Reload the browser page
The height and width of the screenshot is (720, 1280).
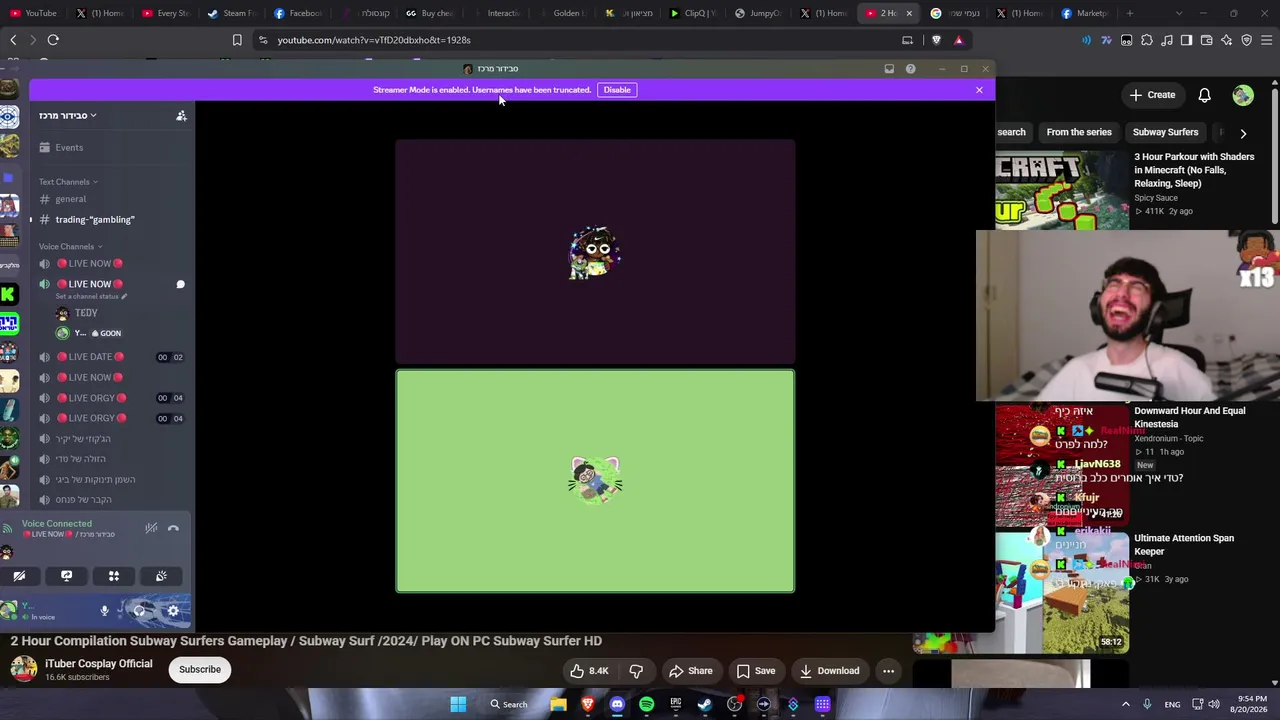53,40
